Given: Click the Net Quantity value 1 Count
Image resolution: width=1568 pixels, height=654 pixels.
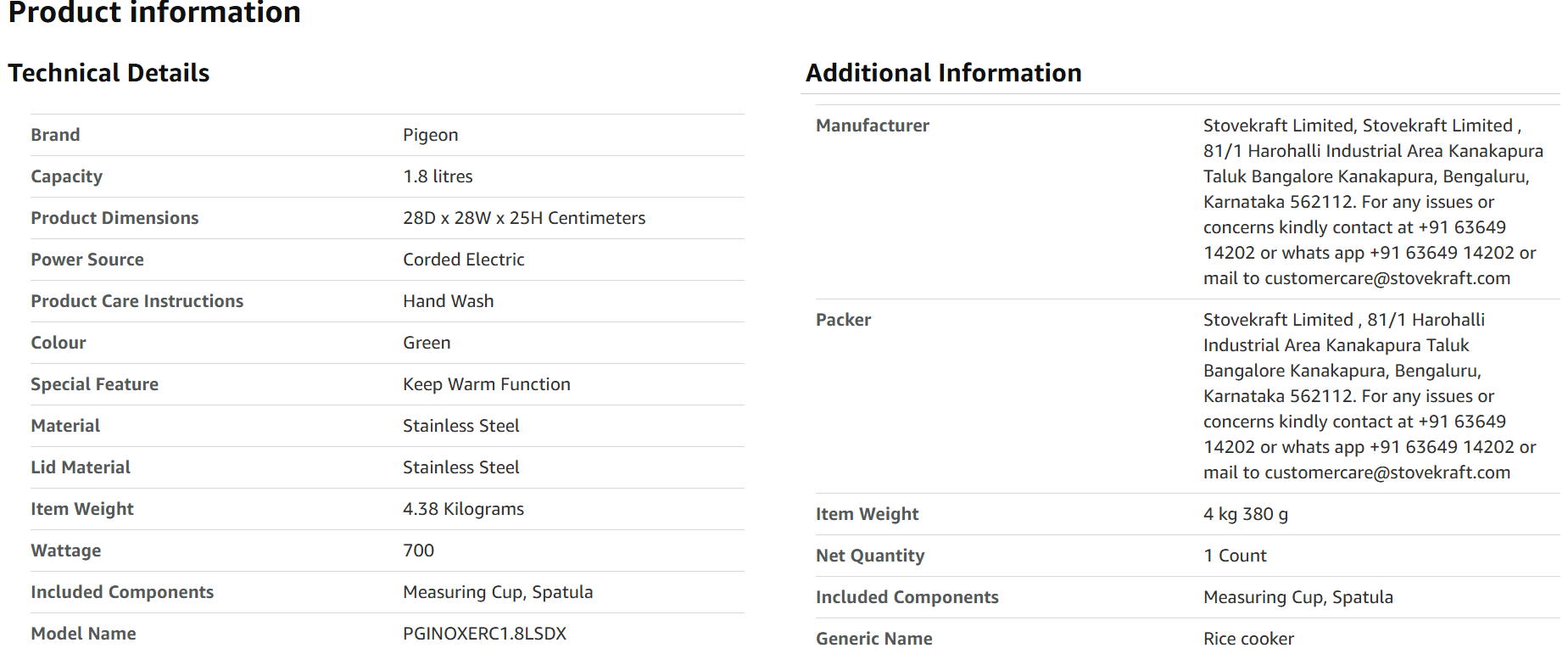Looking at the screenshot, I should (x=1234, y=556).
